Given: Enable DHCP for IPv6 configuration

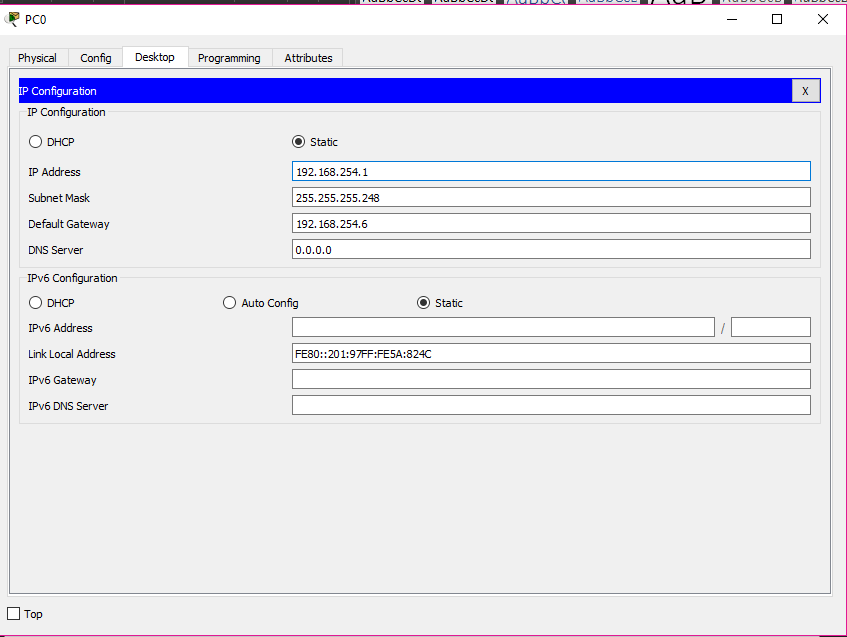Looking at the screenshot, I should (36, 303).
